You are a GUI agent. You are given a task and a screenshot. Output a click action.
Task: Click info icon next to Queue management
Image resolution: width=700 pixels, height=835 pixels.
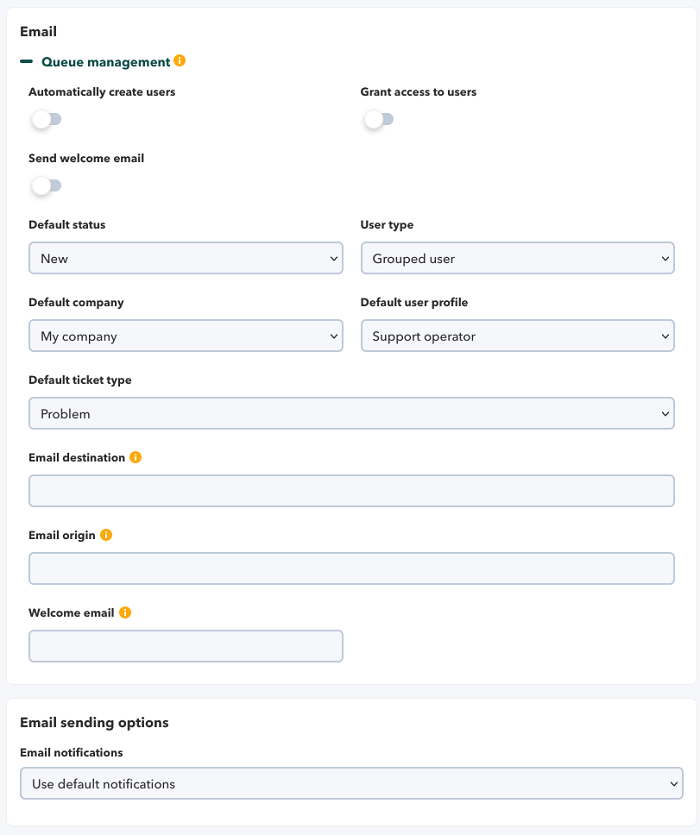(x=180, y=61)
